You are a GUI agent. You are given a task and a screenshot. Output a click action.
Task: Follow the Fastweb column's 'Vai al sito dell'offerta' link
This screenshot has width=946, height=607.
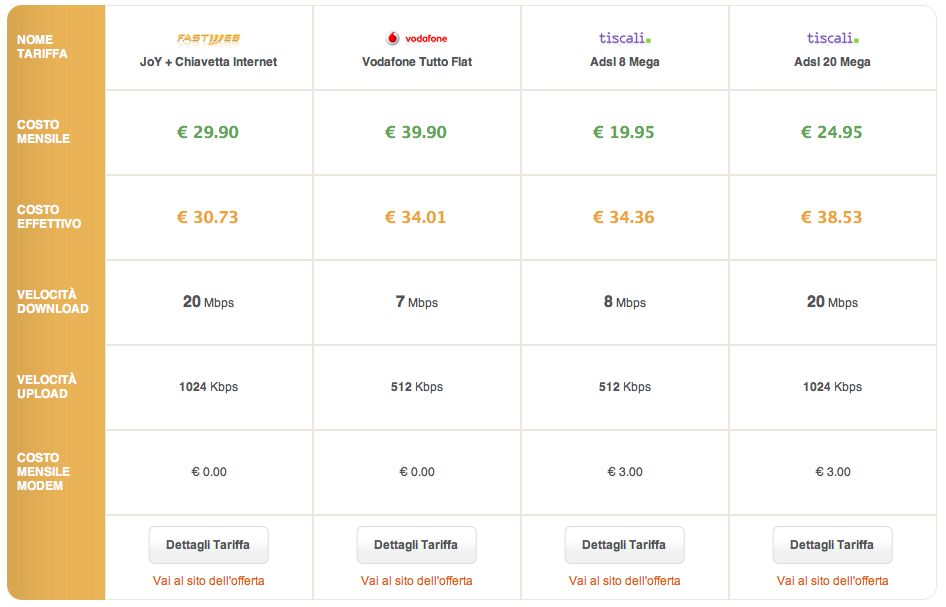point(208,581)
